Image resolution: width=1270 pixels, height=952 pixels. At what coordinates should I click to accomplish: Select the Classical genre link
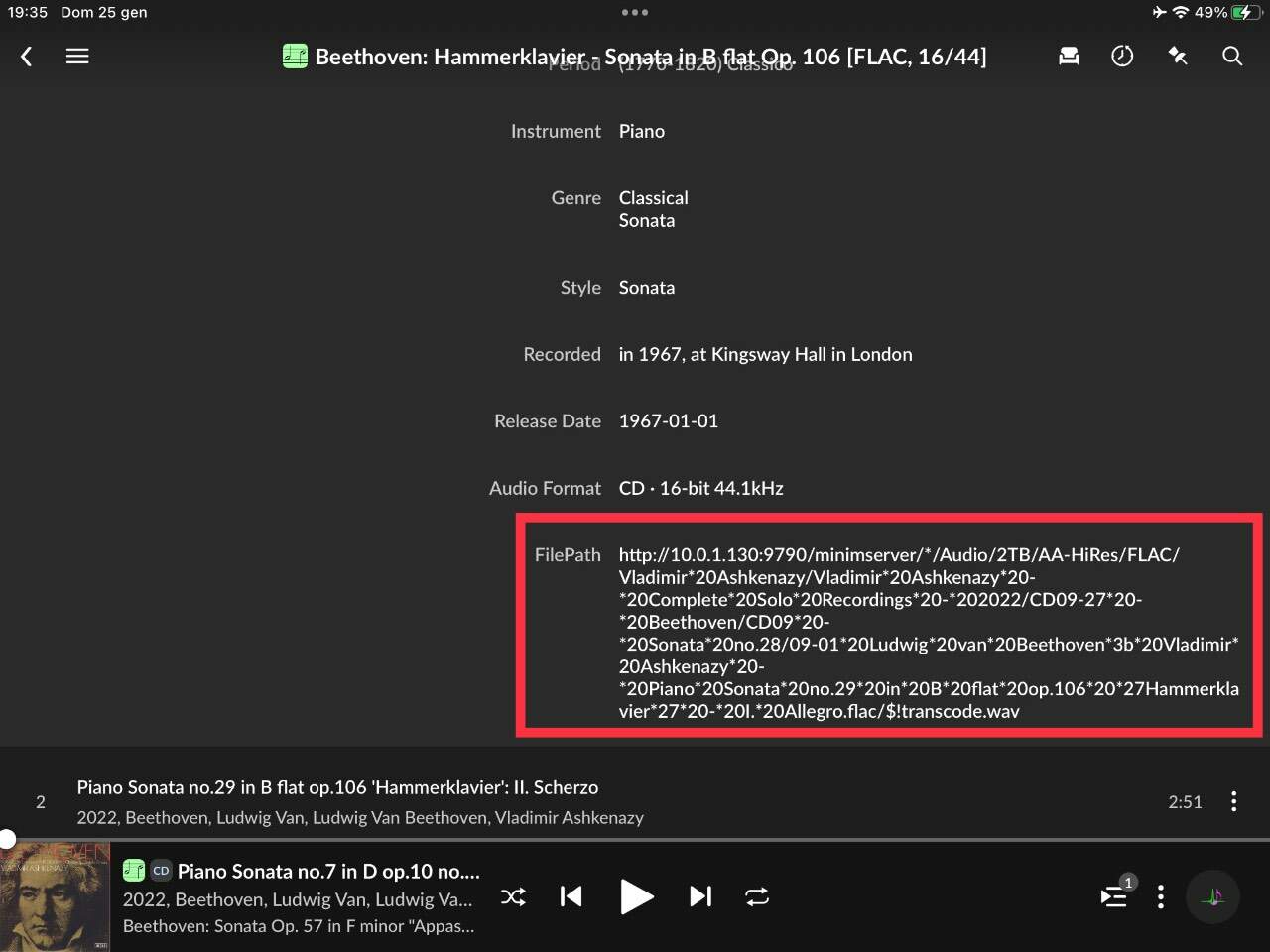click(x=653, y=198)
